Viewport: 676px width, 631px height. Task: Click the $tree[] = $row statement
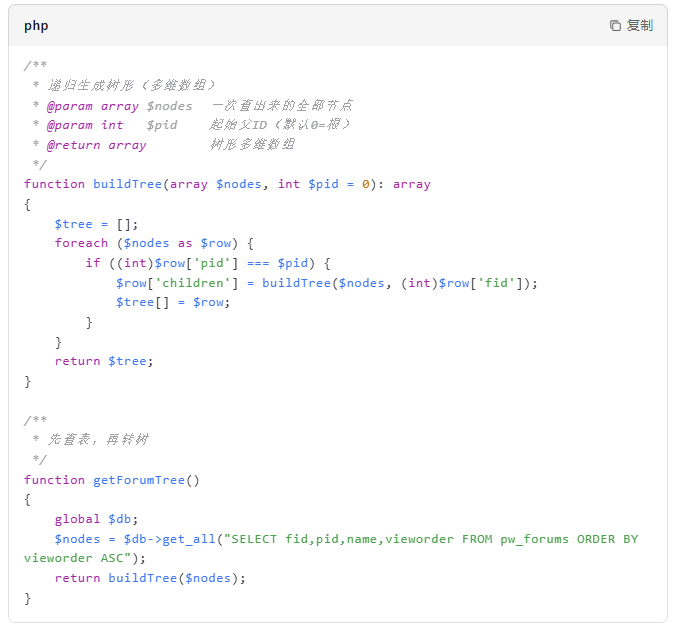pyautogui.click(x=172, y=302)
